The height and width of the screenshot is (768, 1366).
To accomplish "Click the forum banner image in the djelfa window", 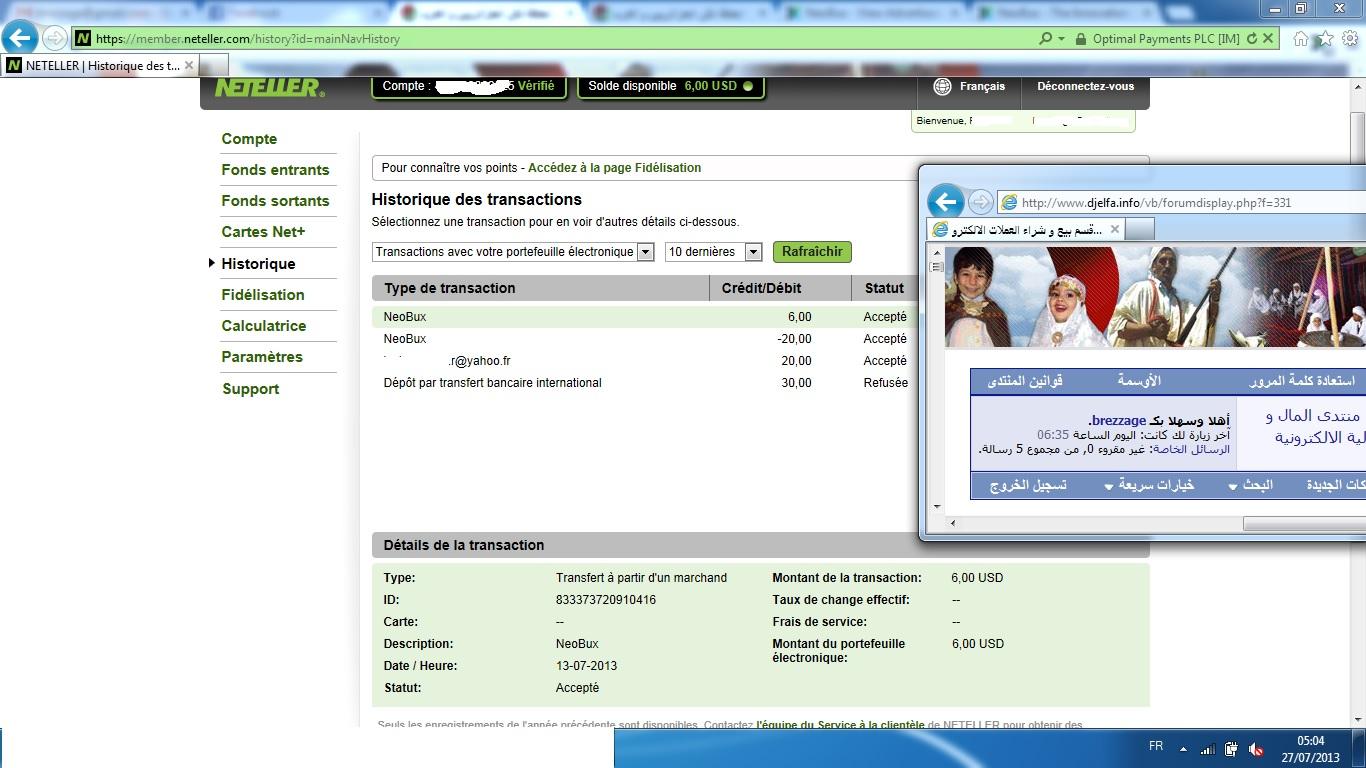I will (1155, 297).
